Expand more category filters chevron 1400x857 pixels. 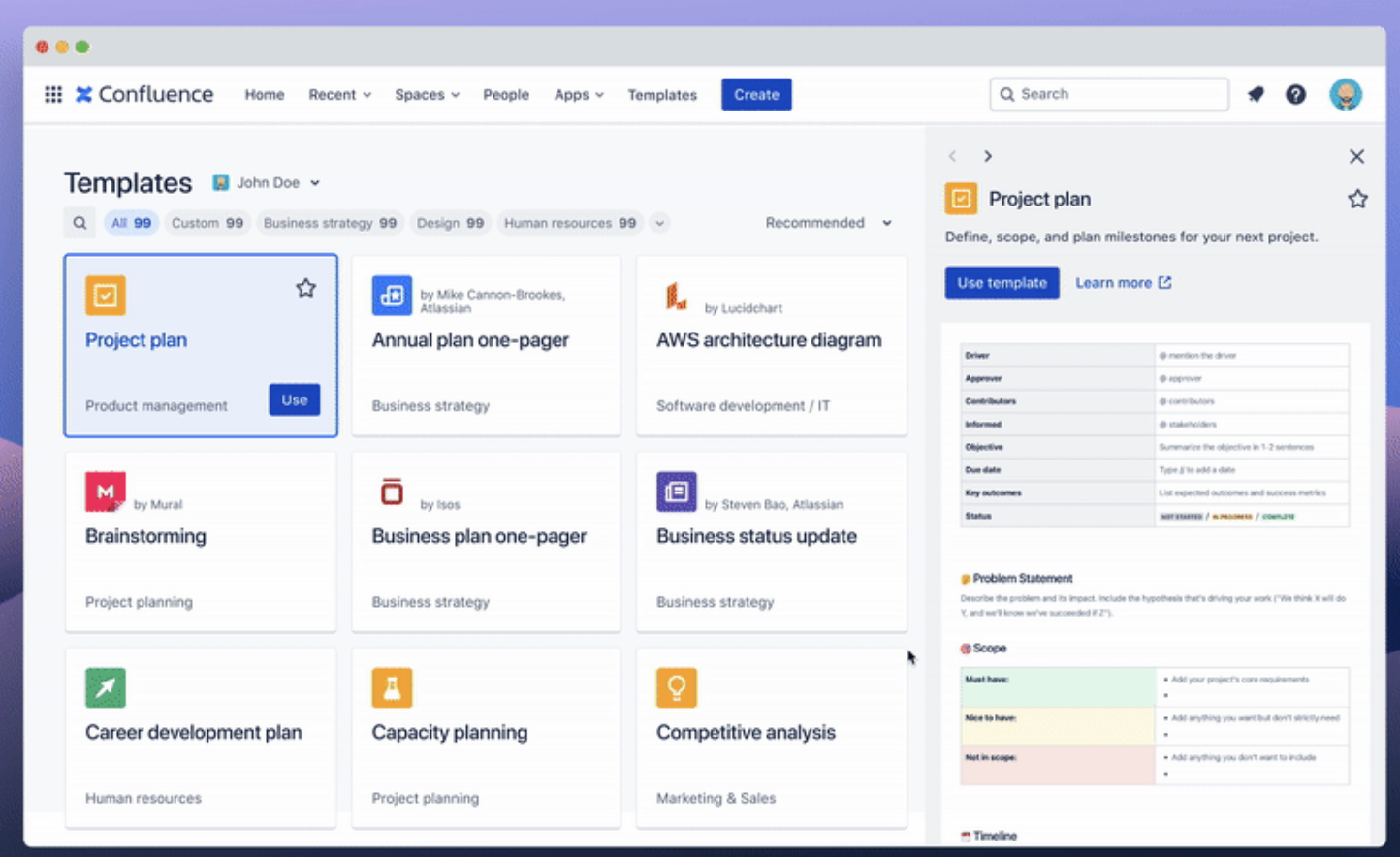click(659, 223)
